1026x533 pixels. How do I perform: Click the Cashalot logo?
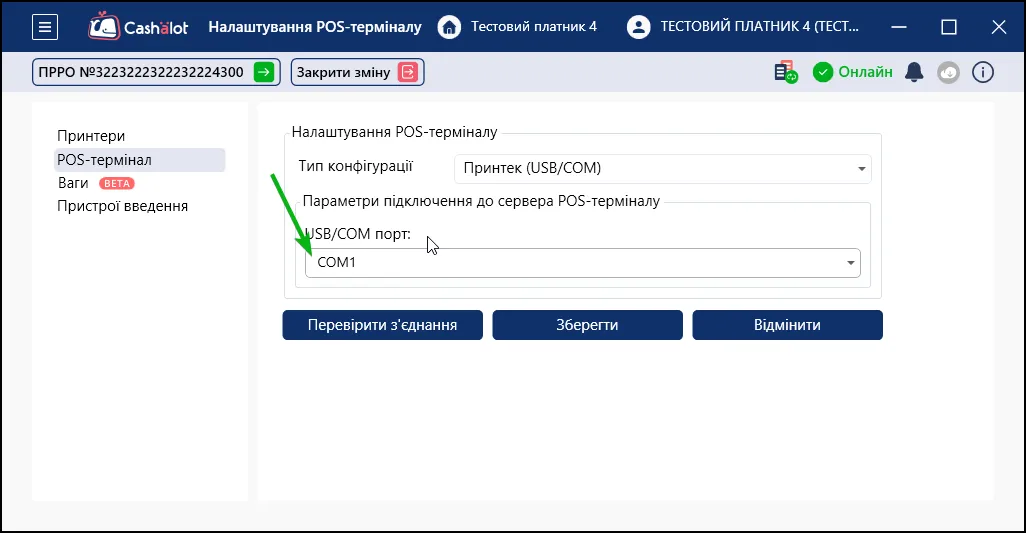click(x=139, y=27)
